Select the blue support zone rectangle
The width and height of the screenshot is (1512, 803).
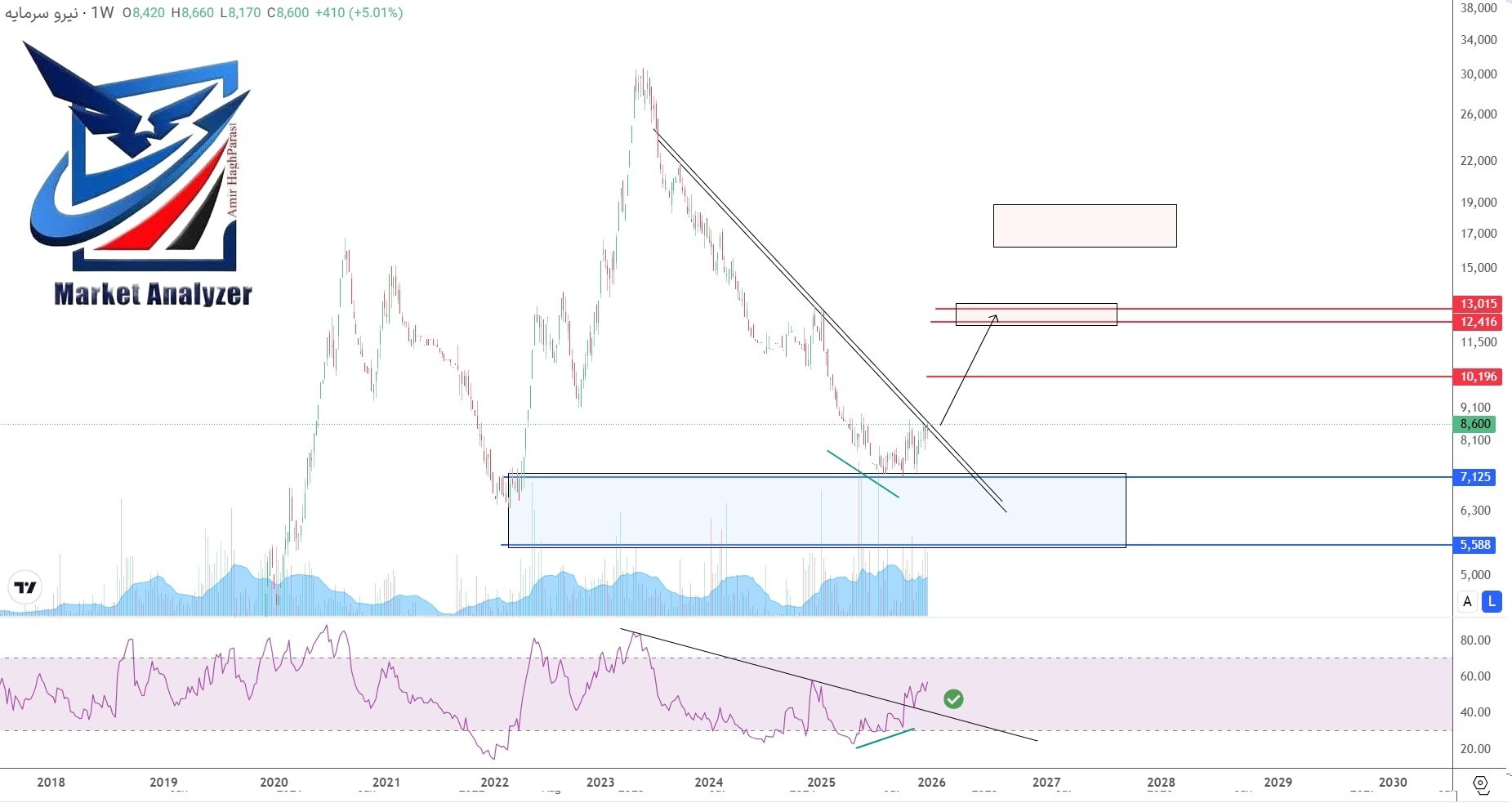(x=817, y=511)
